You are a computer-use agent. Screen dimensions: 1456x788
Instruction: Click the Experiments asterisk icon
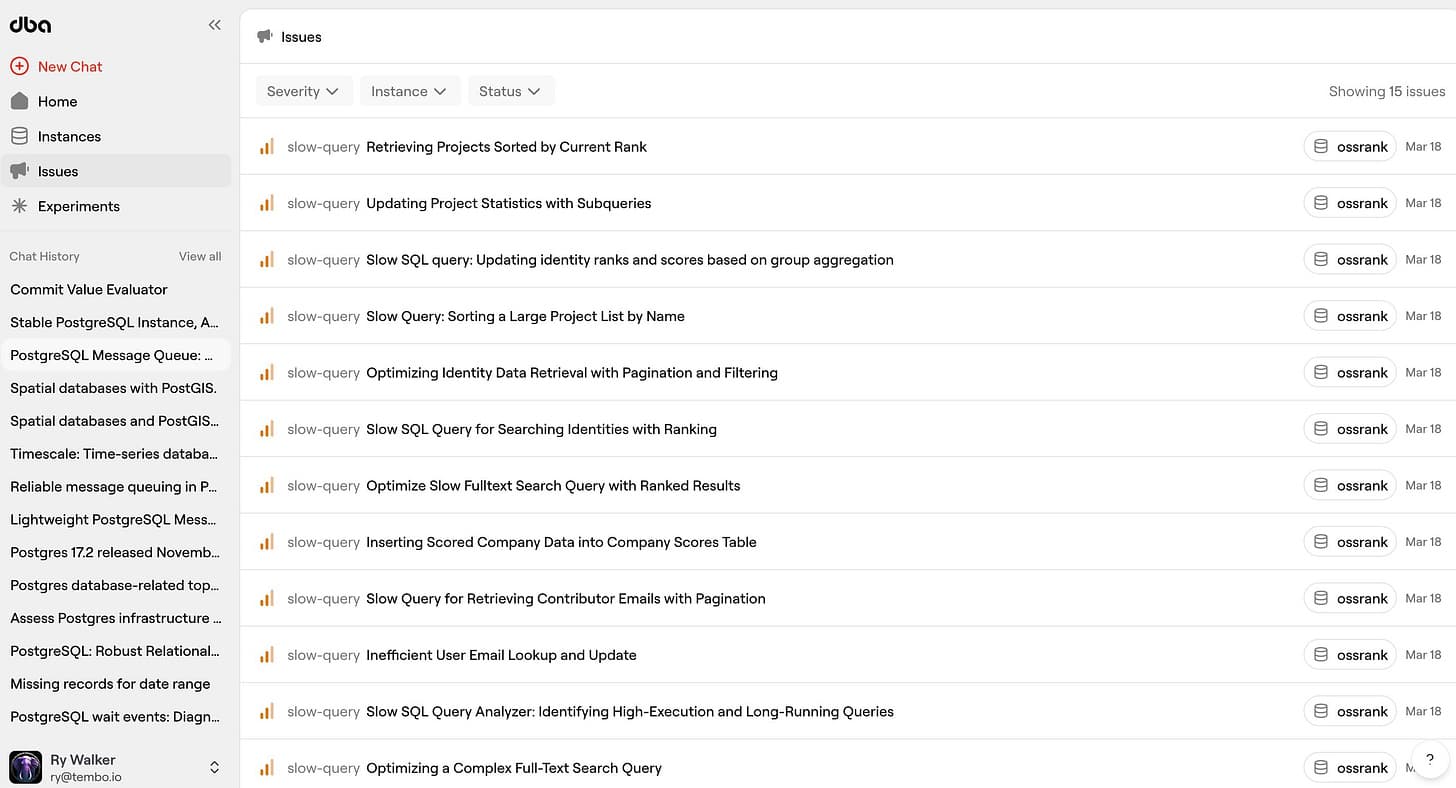19,206
